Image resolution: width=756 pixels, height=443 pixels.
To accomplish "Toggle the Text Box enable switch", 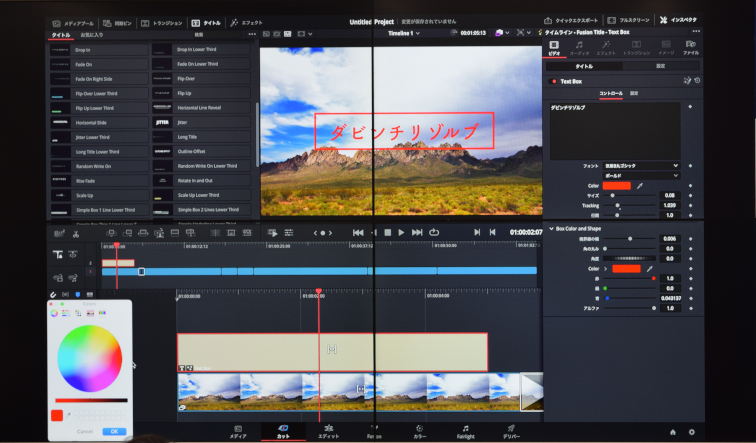I will pyautogui.click(x=551, y=80).
